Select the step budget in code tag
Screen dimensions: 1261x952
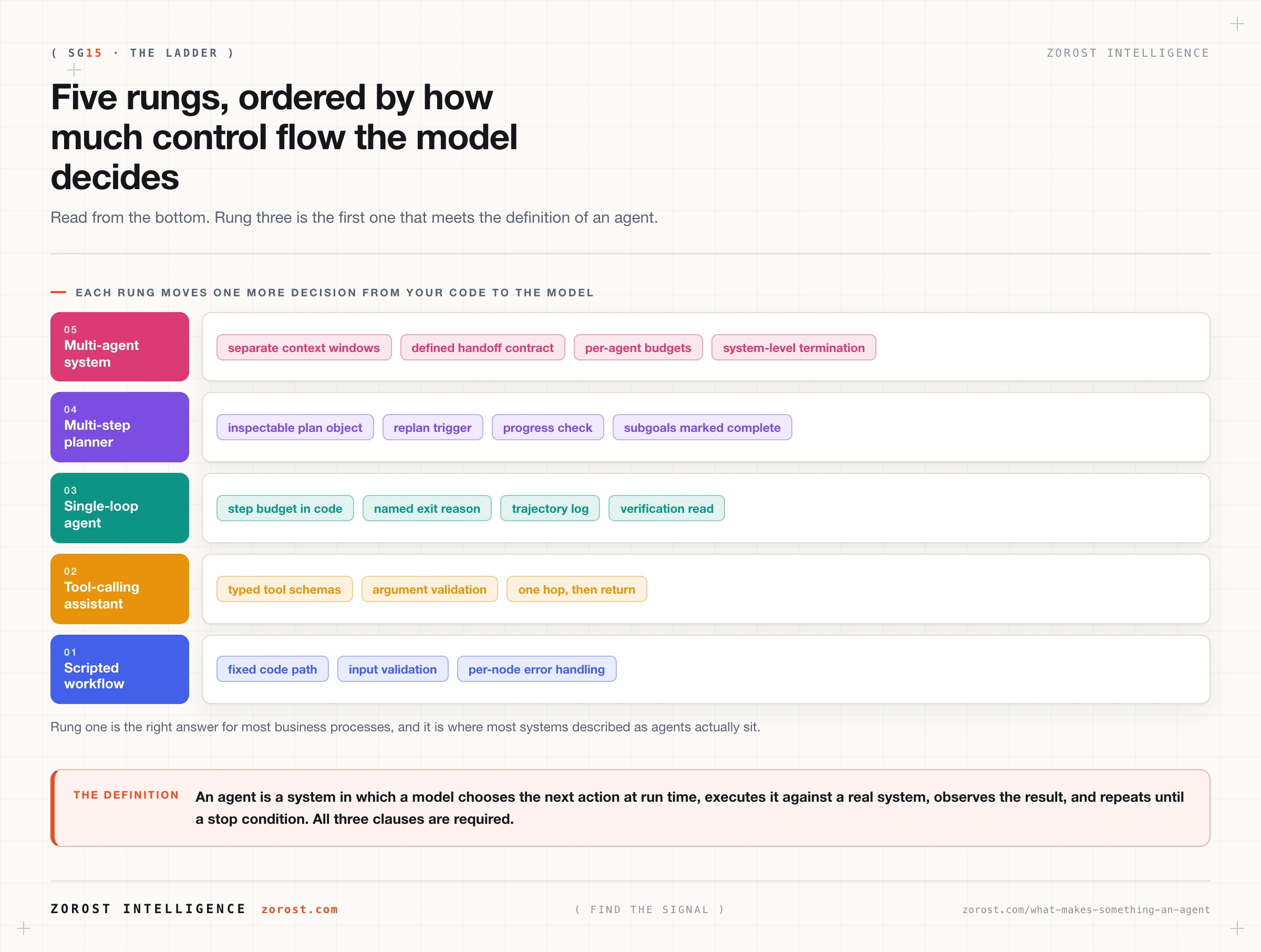tap(285, 509)
